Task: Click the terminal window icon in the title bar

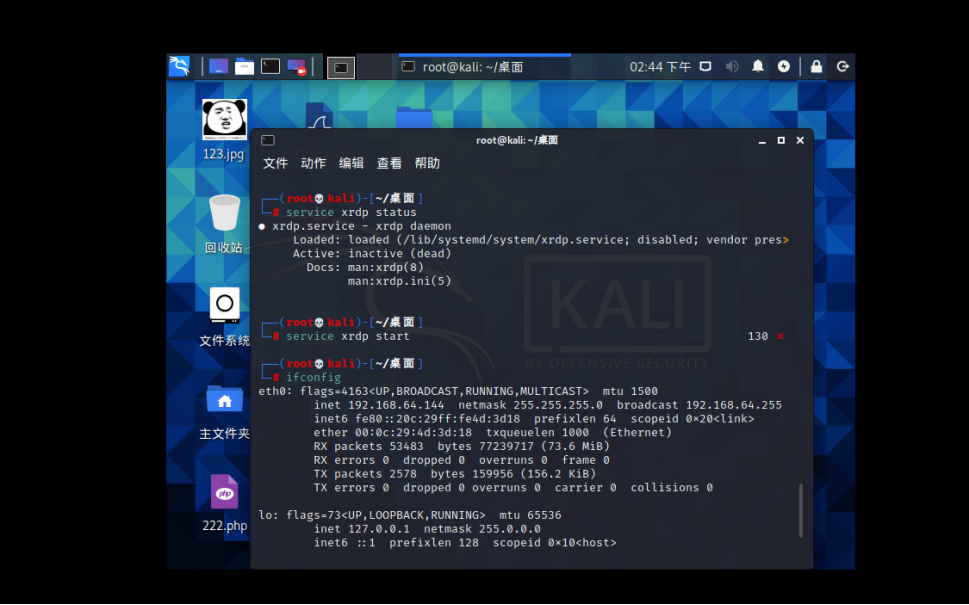Action: coord(268,140)
